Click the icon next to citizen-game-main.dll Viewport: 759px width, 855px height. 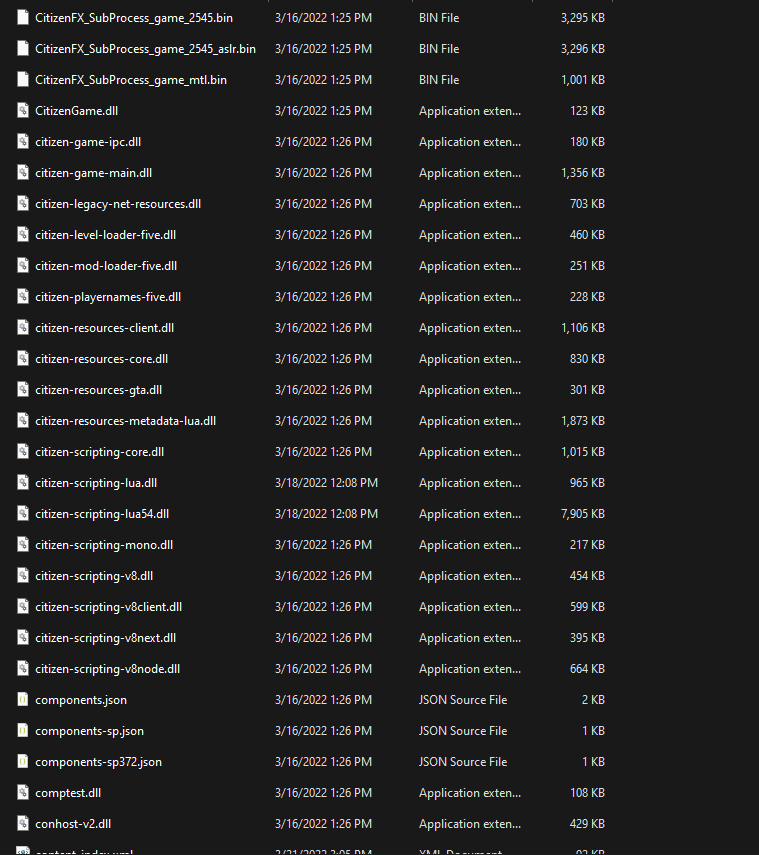pyautogui.click(x=23, y=173)
